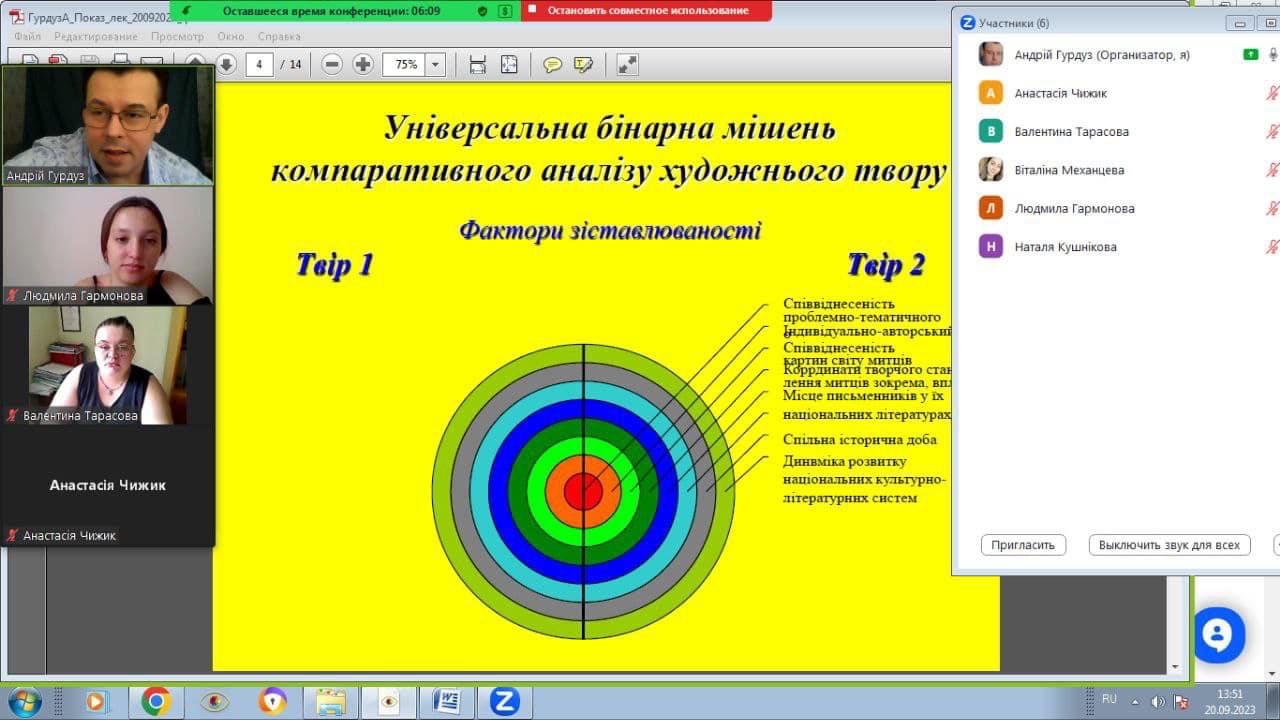Click the zoom out minus button
This screenshot has height=720, width=1280.
[x=332, y=65]
